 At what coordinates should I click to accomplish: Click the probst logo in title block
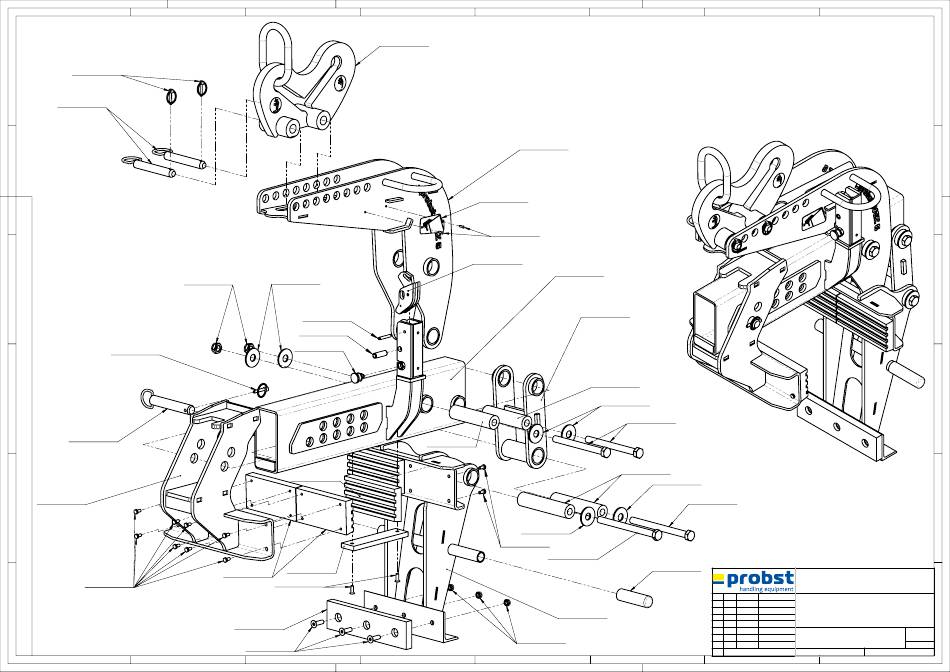754,580
